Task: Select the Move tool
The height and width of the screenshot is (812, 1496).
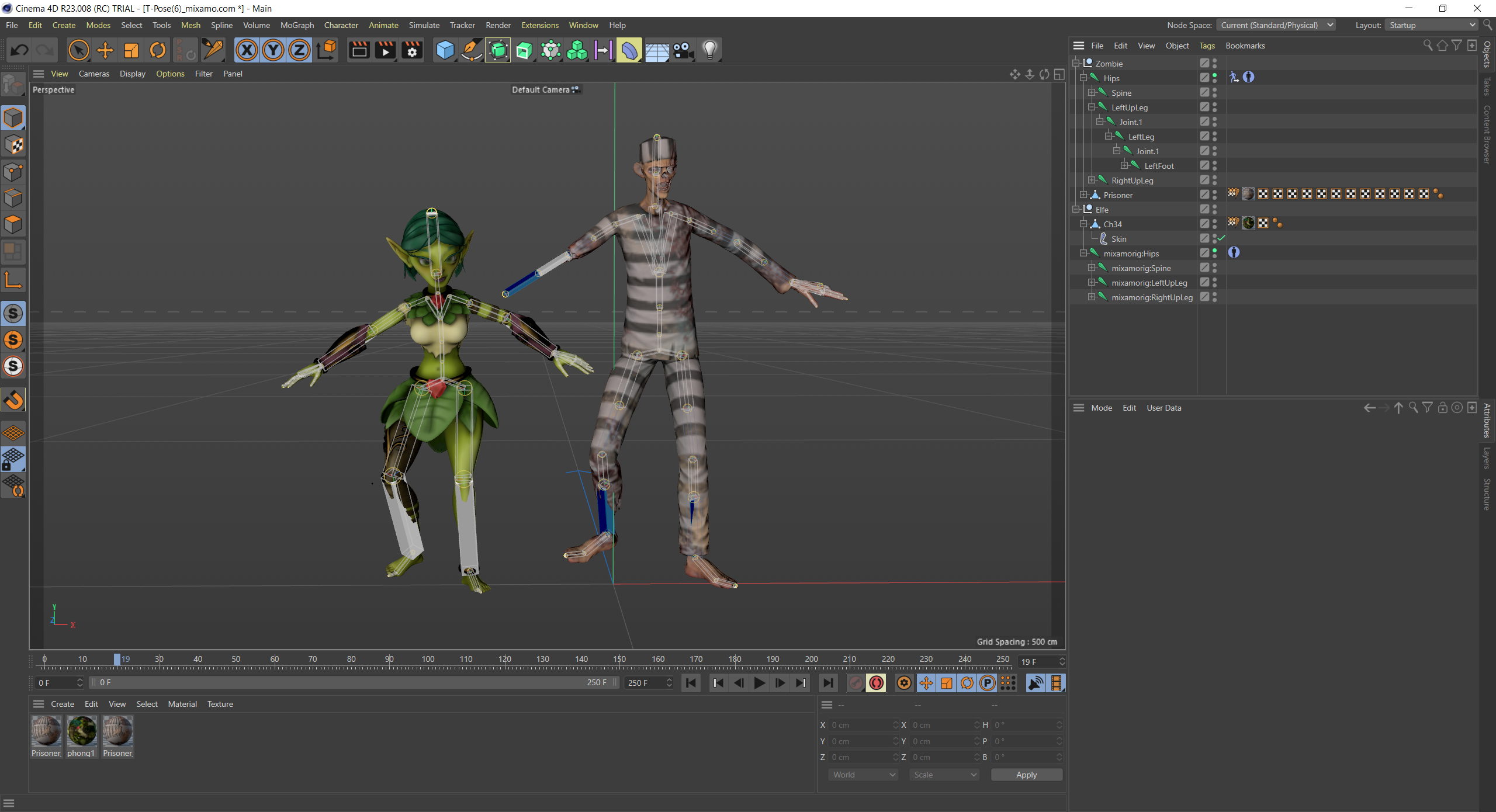Action: (x=105, y=50)
